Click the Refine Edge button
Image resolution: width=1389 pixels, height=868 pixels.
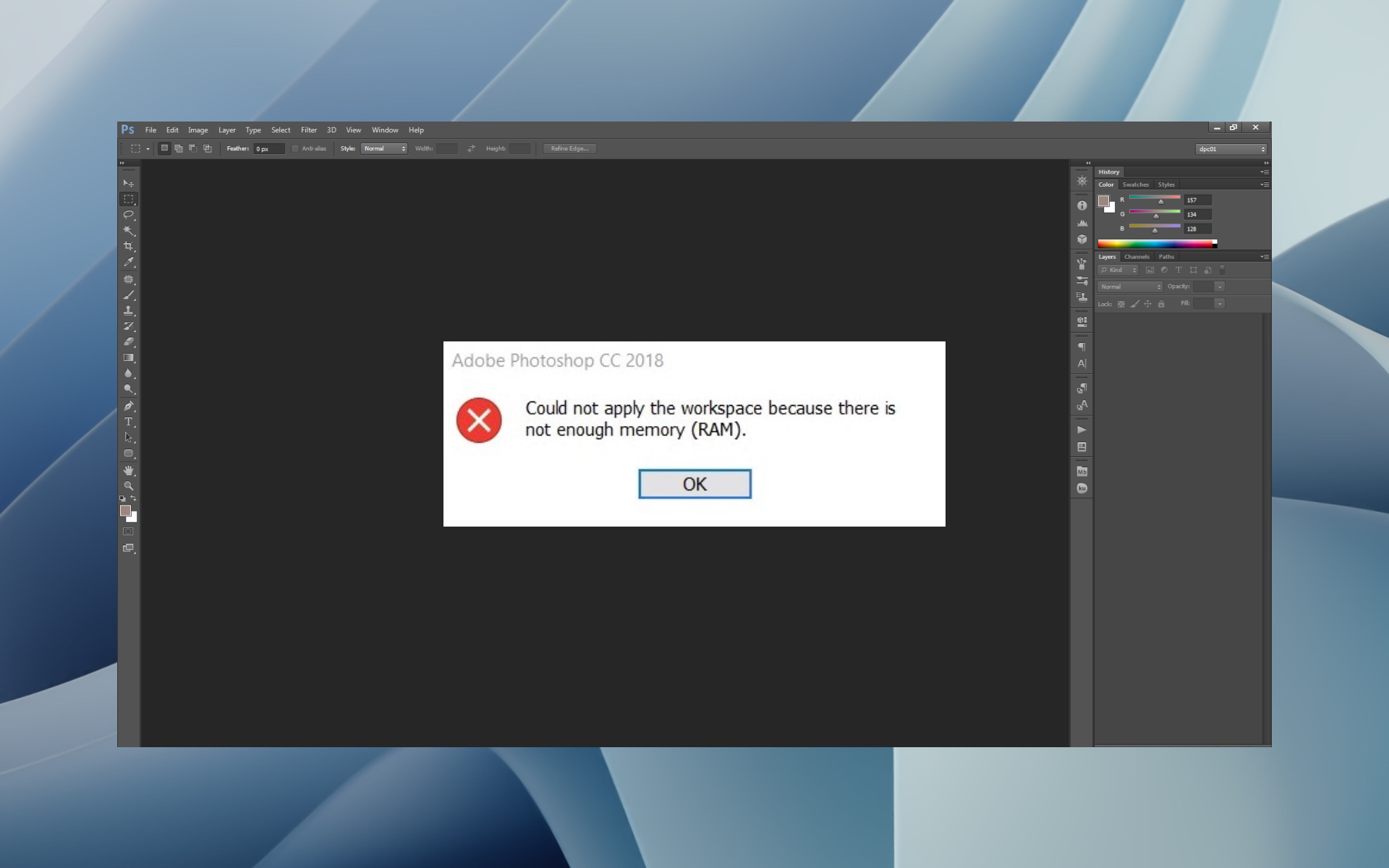point(569,149)
